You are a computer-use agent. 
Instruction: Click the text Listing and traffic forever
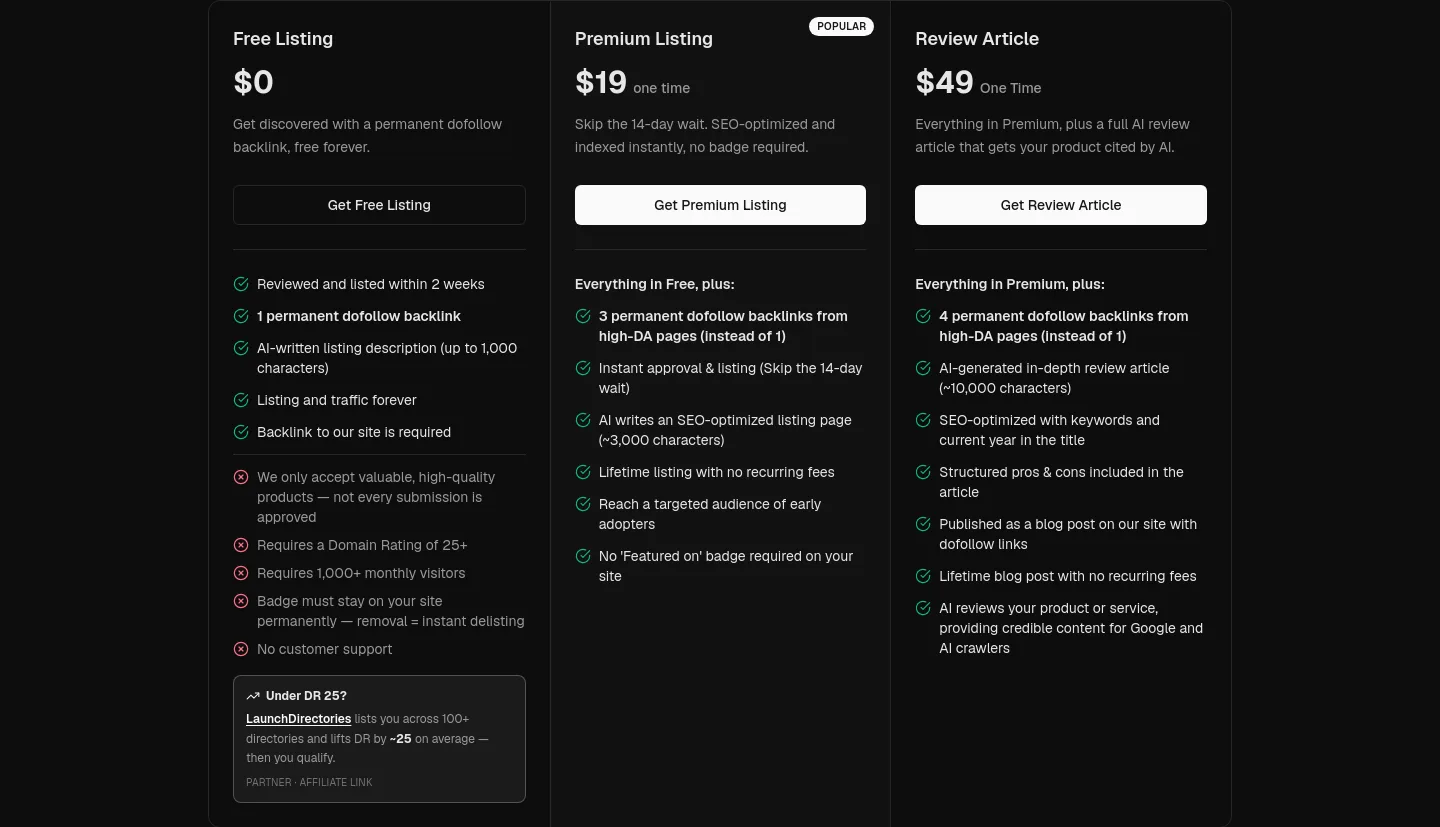tap(337, 400)
